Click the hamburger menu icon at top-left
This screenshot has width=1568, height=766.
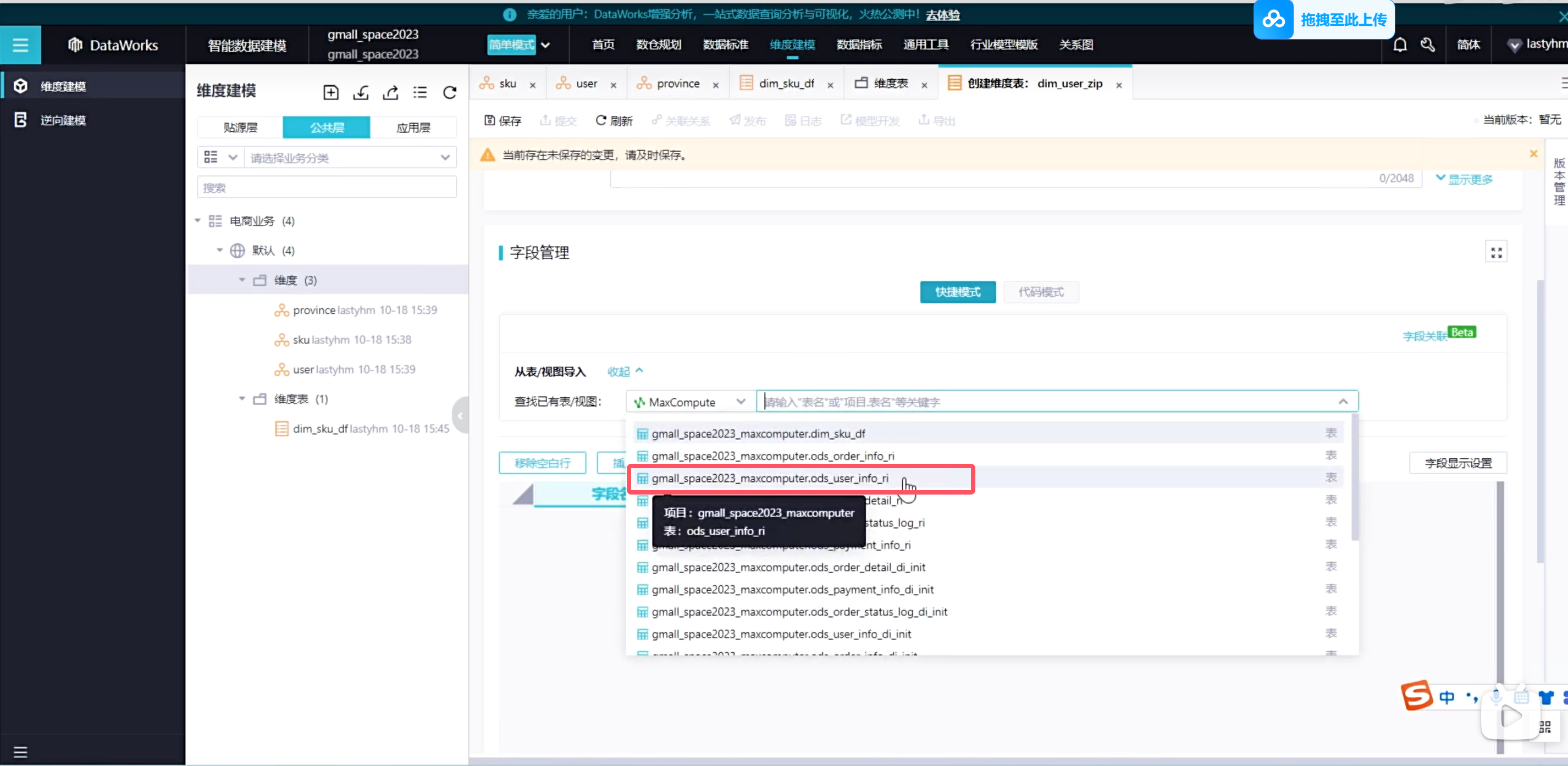pyautogui.click(x=20, y=45)
